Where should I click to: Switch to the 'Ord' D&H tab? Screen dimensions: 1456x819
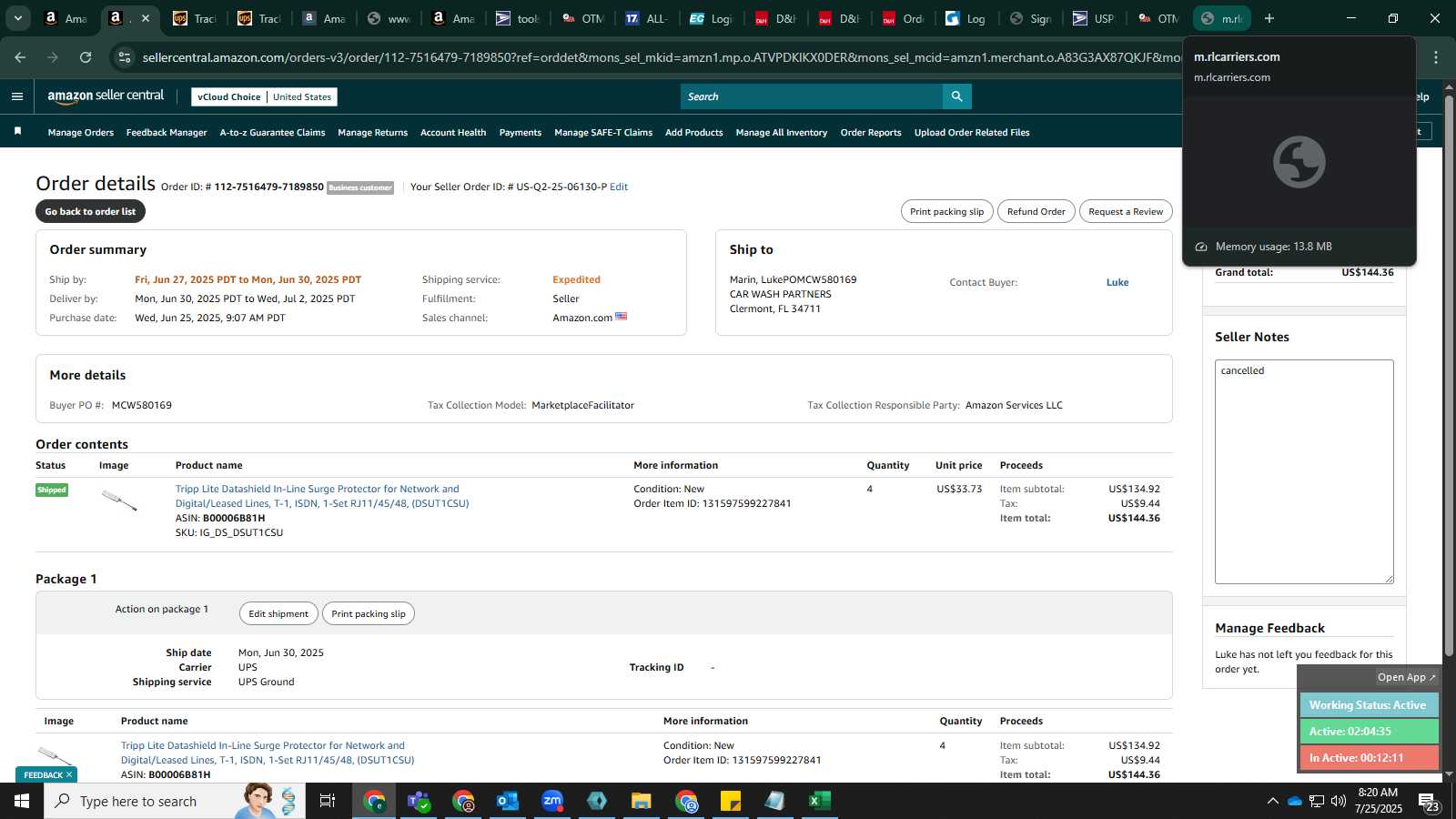903,18
